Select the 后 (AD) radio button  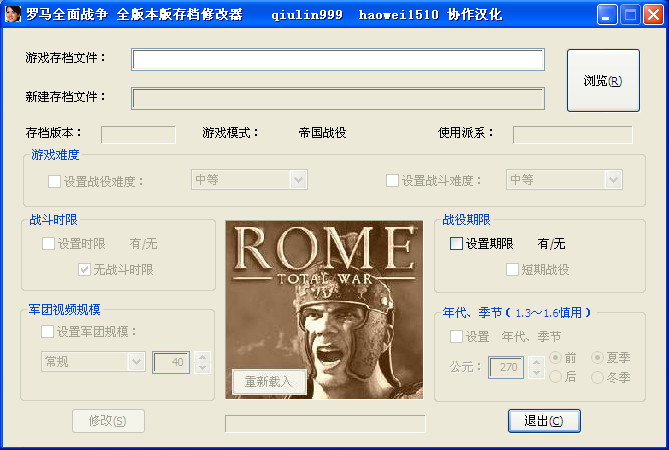pos(556,376)
